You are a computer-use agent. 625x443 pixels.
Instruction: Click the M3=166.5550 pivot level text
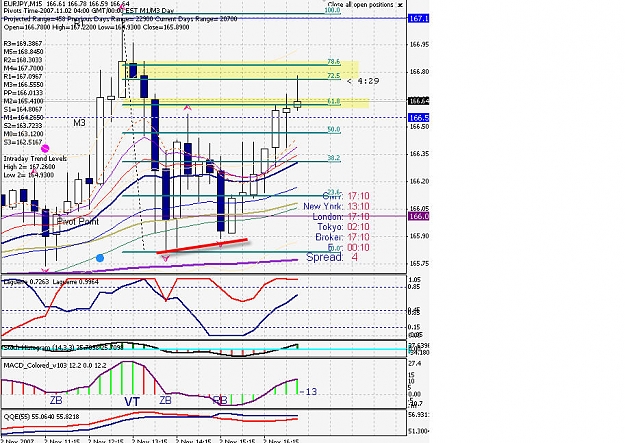(24, 85)
